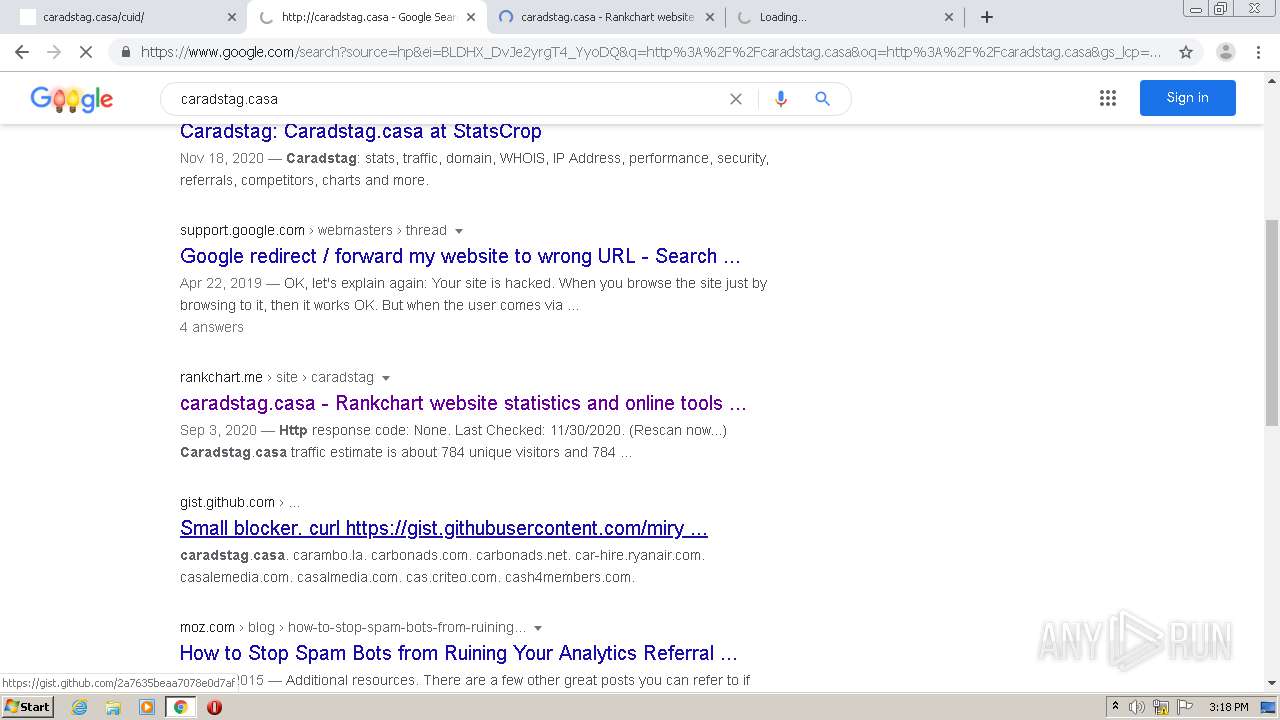
Task: Click the Google logo
Action: (72, 98)
